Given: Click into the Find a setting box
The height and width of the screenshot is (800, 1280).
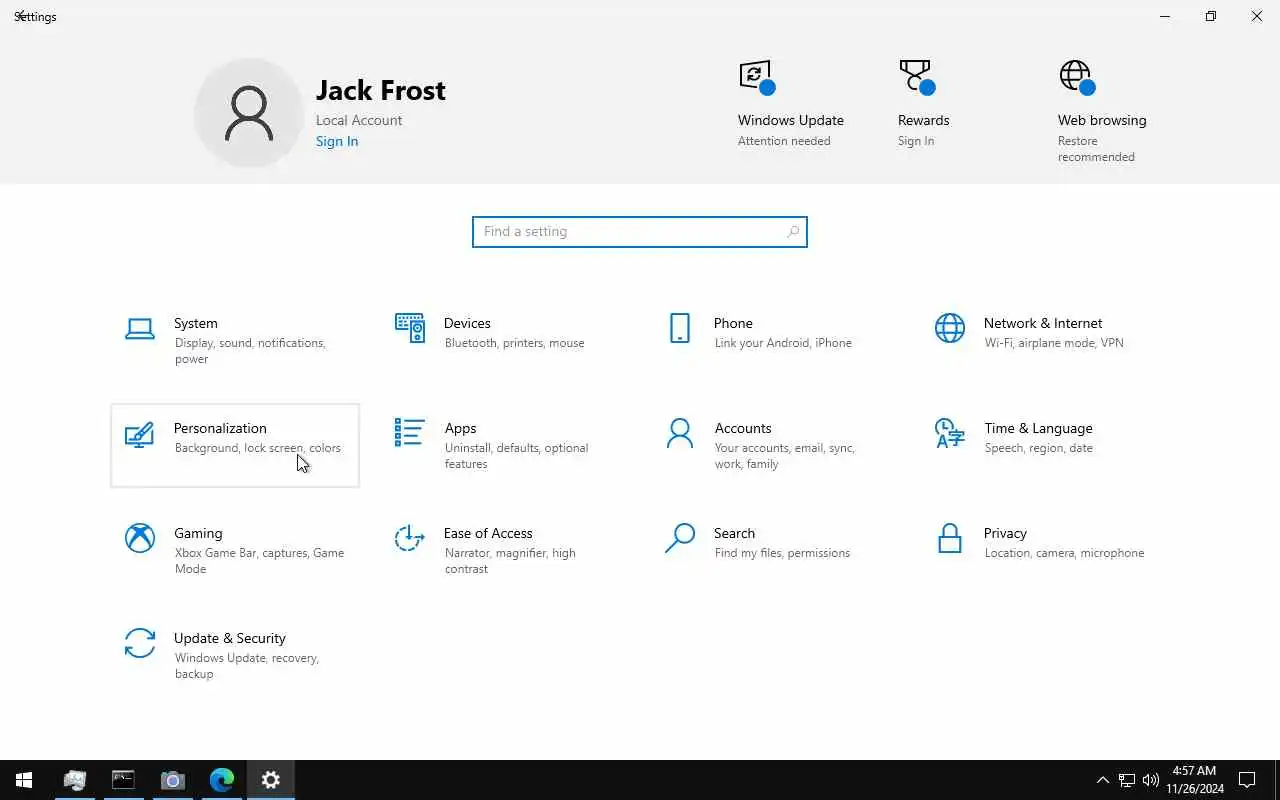Looking at the screenshot, I should (640, 231).
